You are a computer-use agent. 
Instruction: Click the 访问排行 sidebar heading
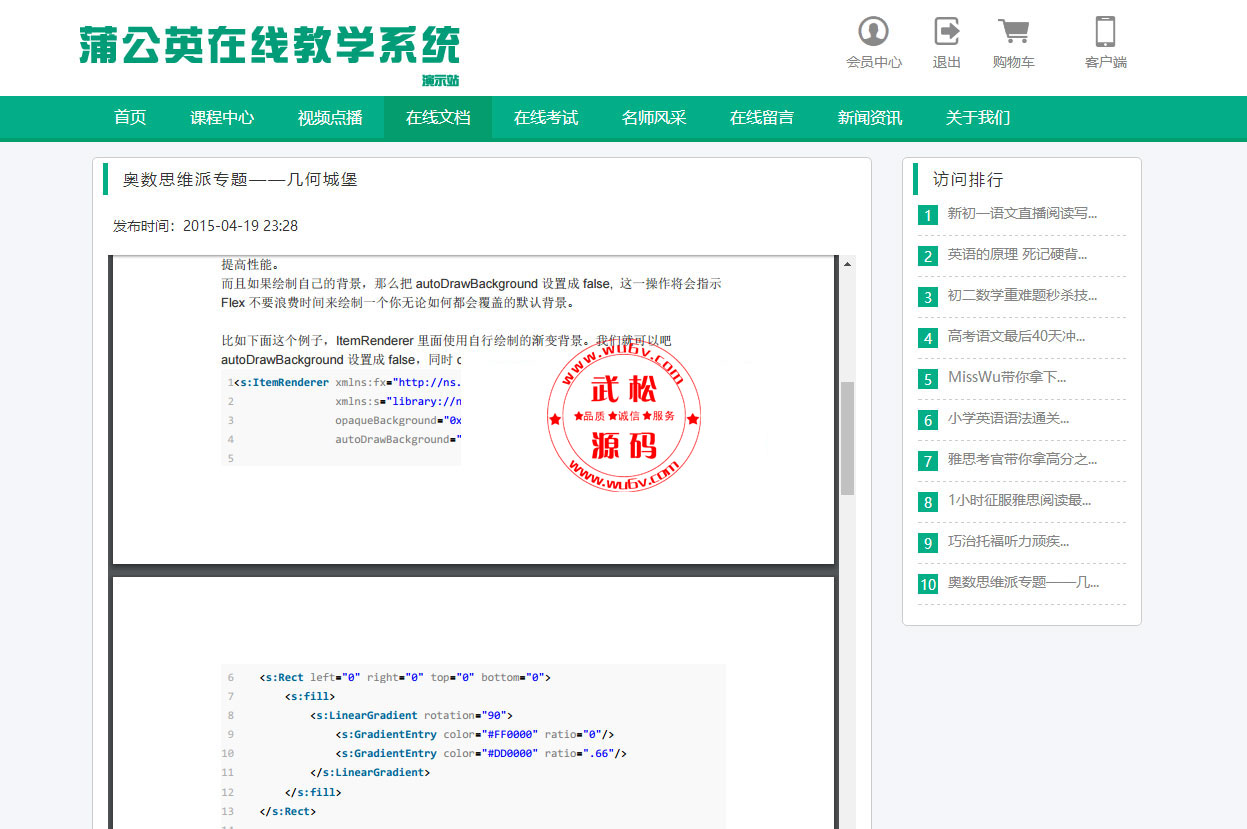coord(968,180)
